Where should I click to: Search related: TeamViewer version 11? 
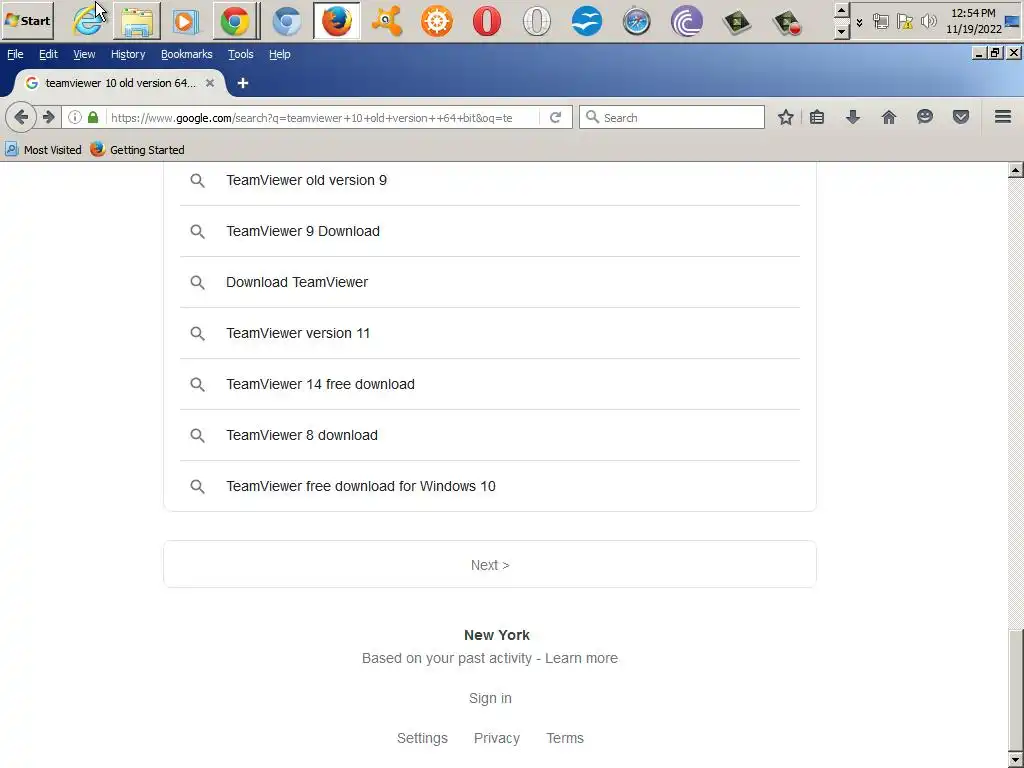[x=490, y=333]
